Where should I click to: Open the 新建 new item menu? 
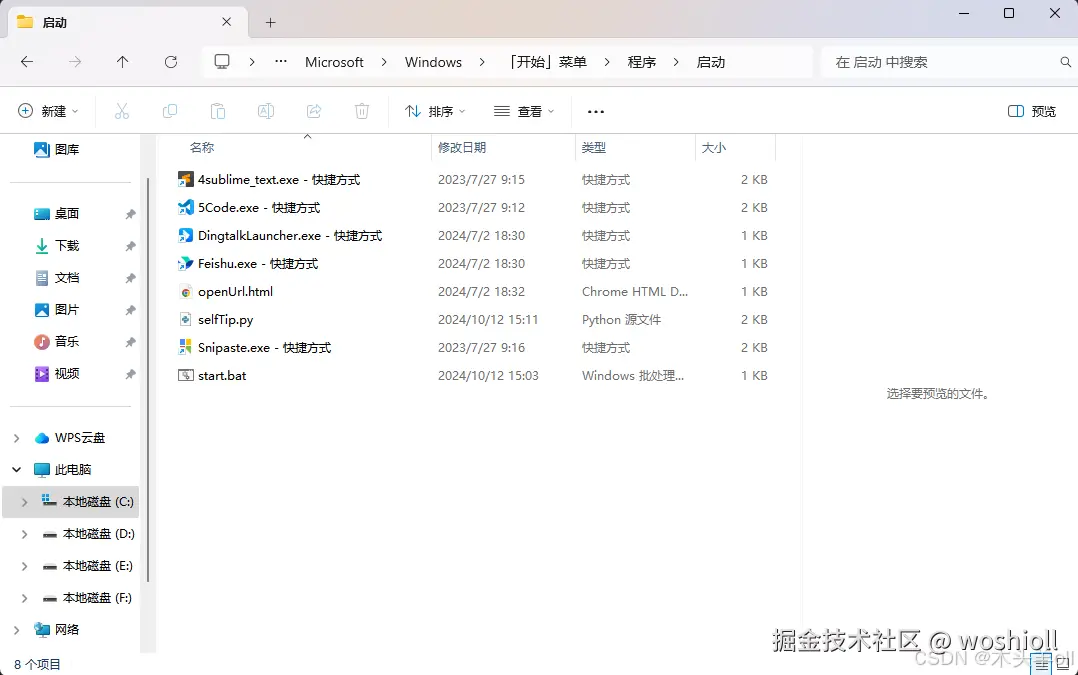(48, 111)
